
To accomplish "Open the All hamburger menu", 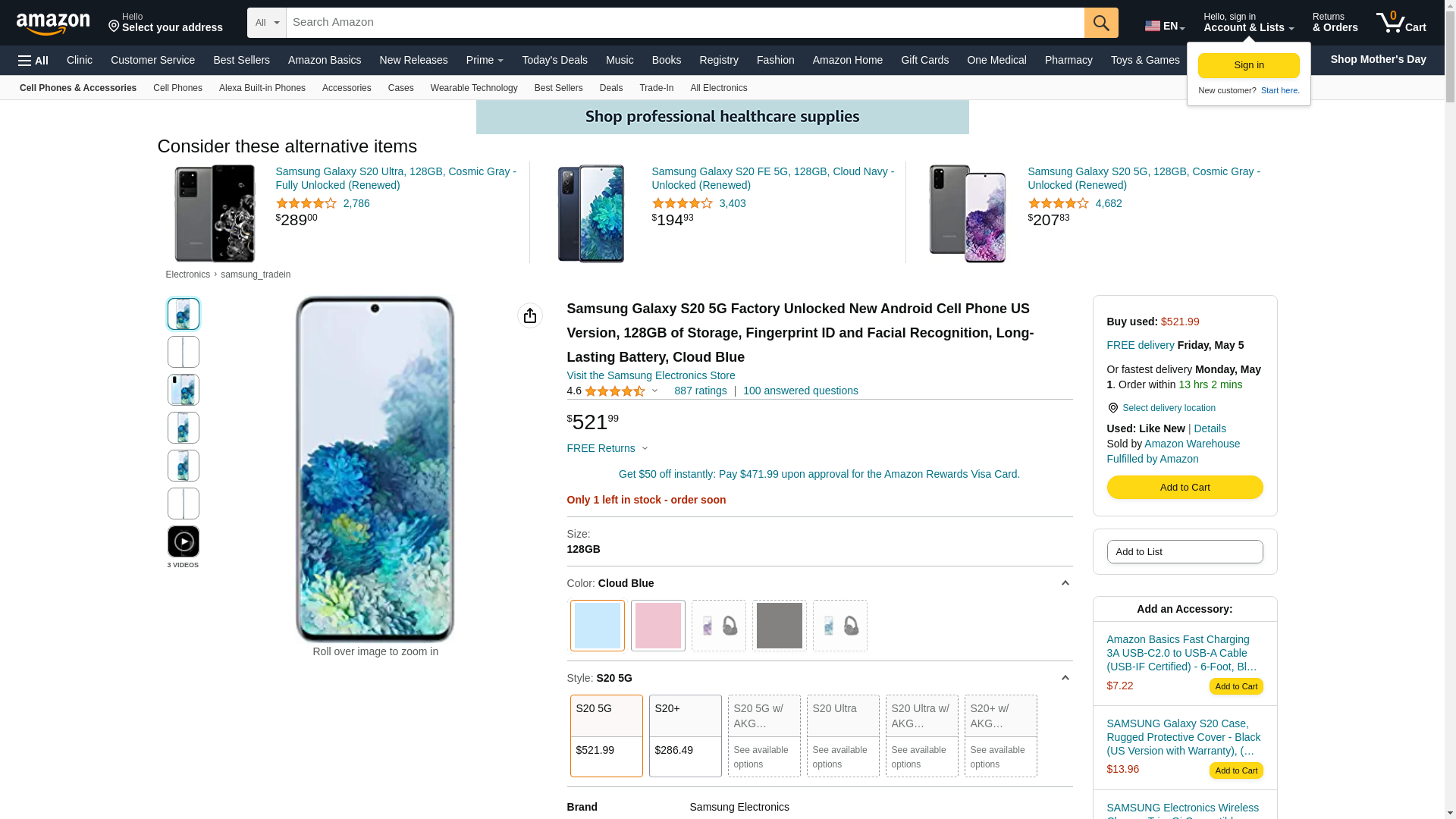I will point(33,61).
